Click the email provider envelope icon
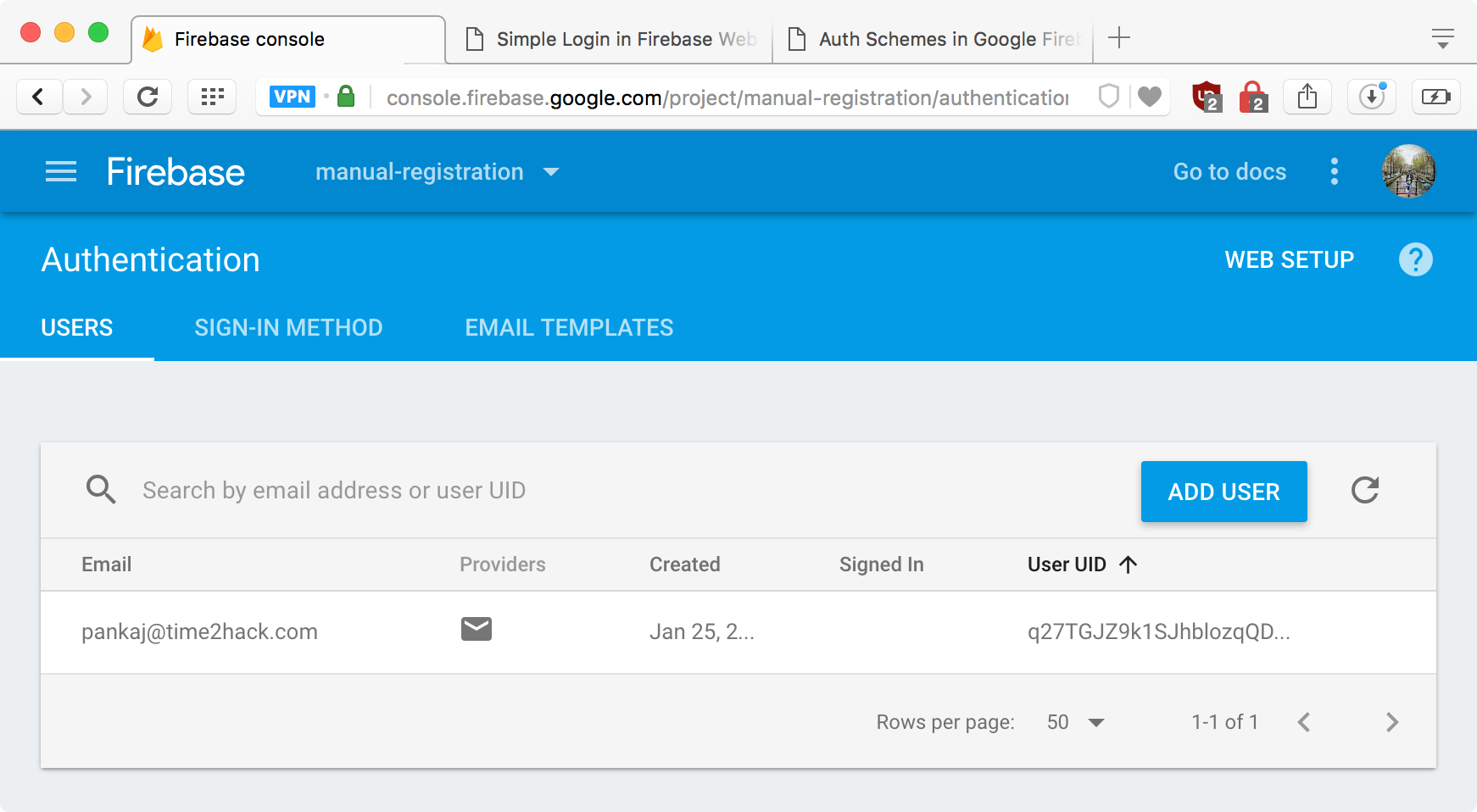This screenshot has width=1477, height=812. tap(477, 629)
